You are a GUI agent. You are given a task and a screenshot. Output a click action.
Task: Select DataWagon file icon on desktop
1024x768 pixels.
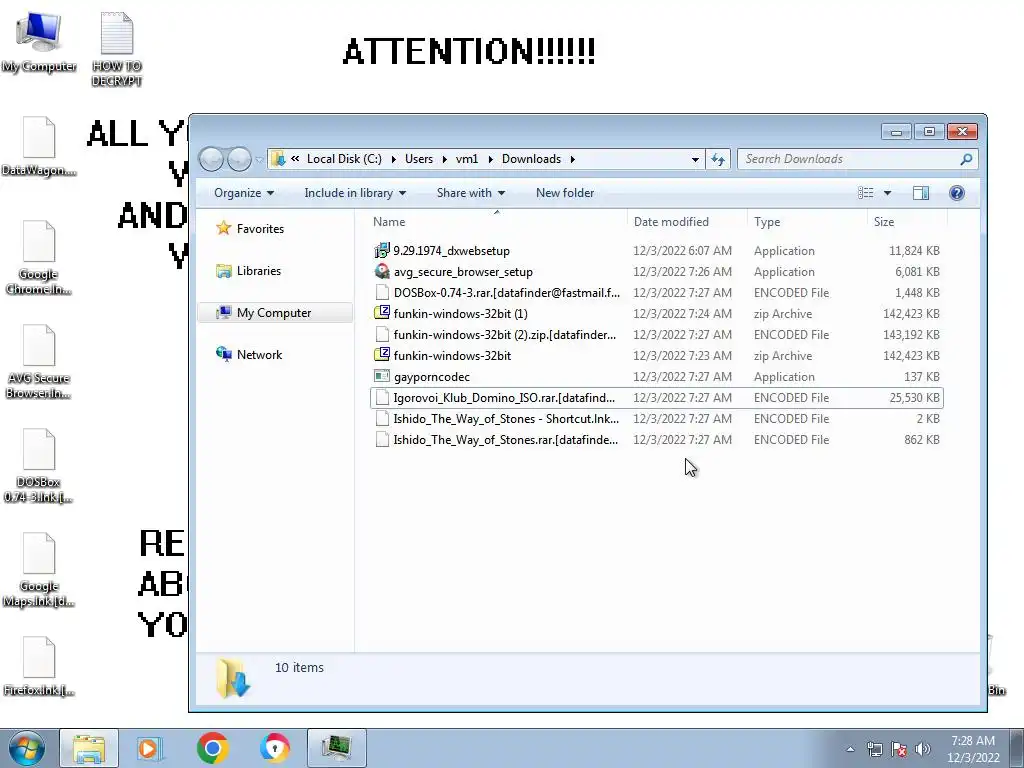(x=39, y=146)
